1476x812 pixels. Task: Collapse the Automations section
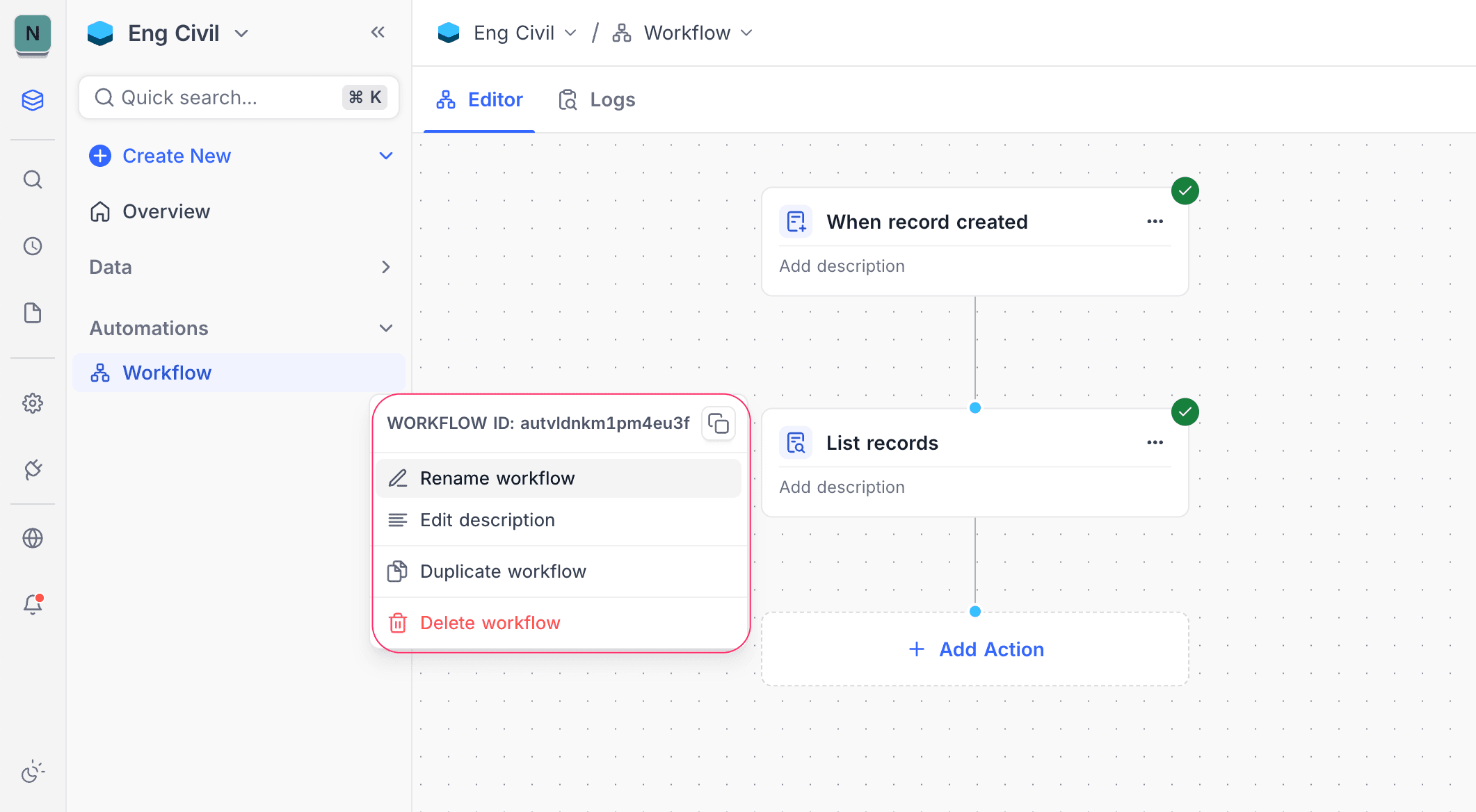click(x=386, y=327)
